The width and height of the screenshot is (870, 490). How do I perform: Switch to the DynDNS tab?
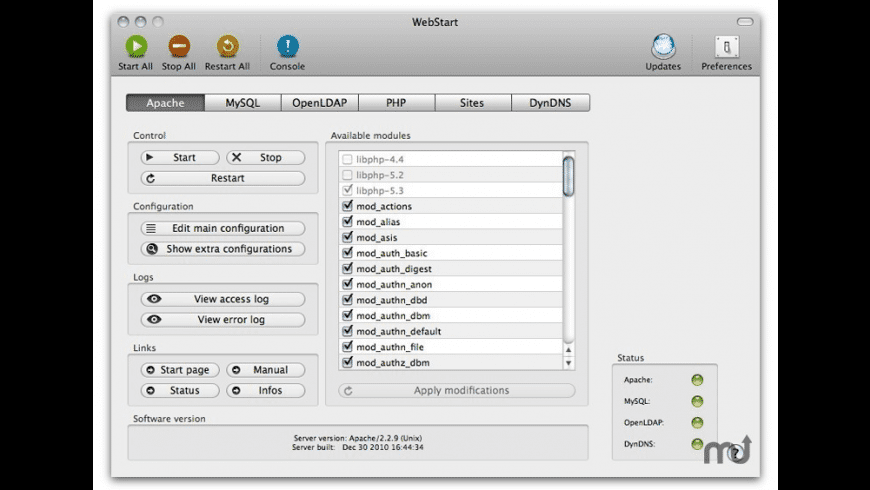[x=550, y=103]
